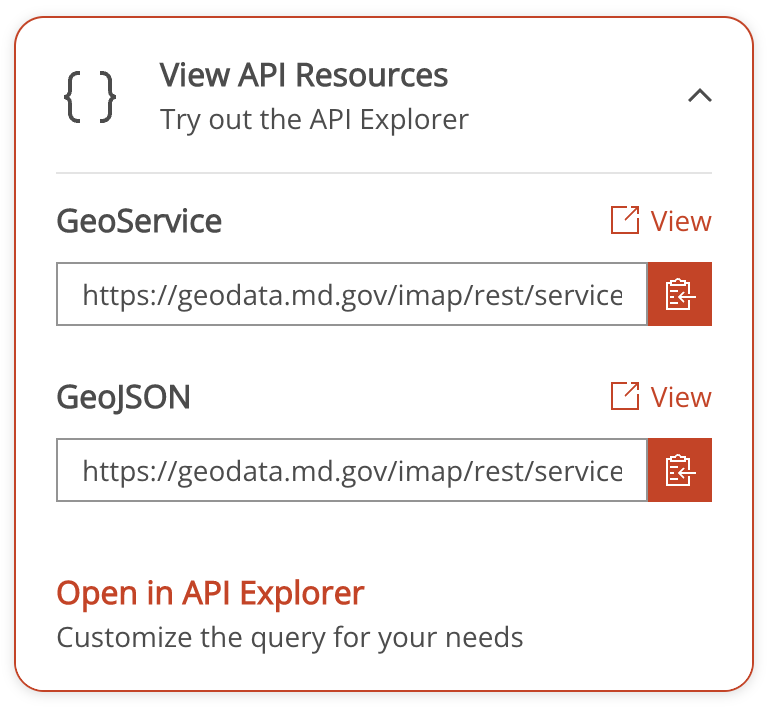Click the View API Resources heading

point(303,75)
